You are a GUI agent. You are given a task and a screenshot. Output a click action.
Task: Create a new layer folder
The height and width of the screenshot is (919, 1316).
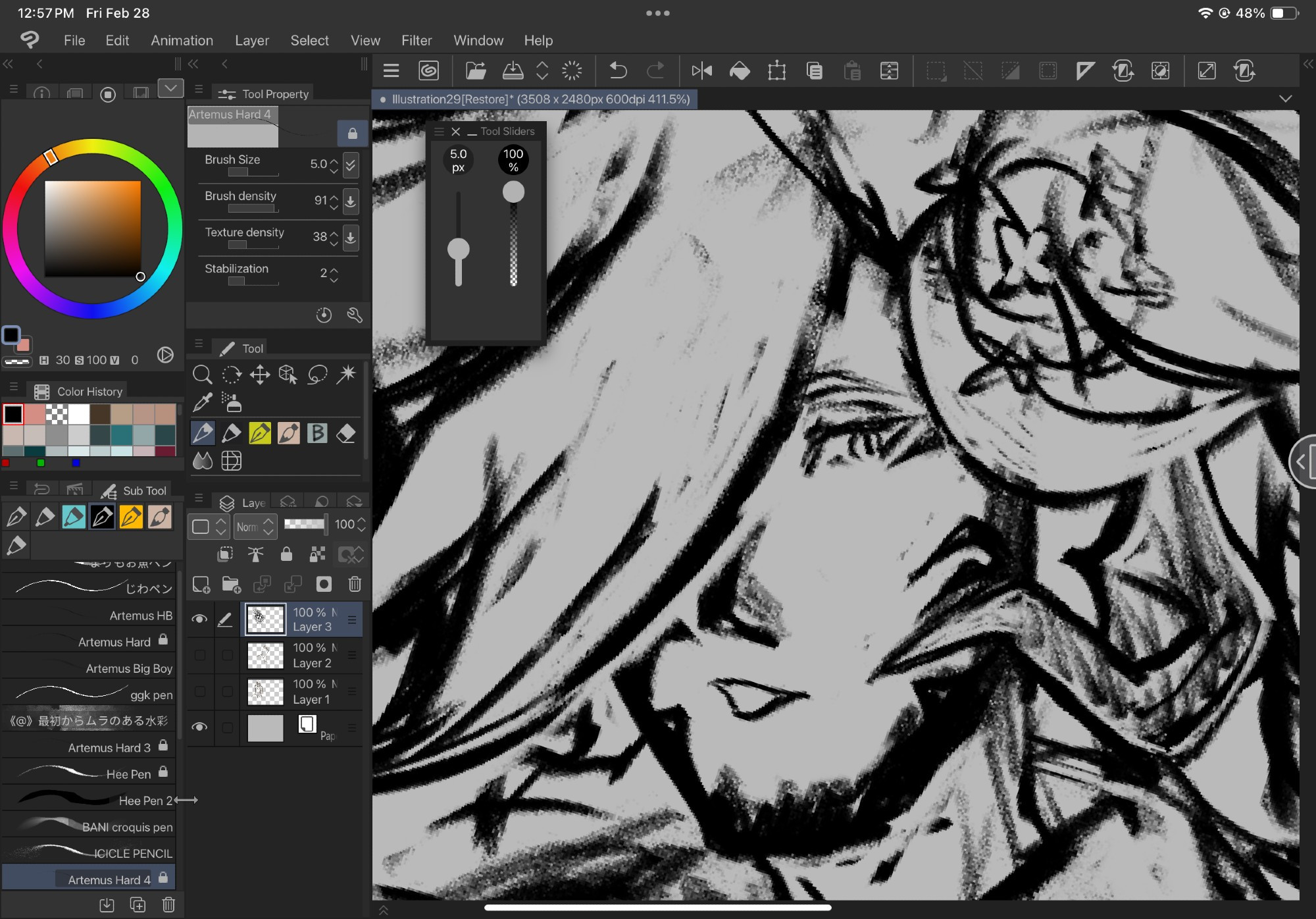tap(231, 584)
